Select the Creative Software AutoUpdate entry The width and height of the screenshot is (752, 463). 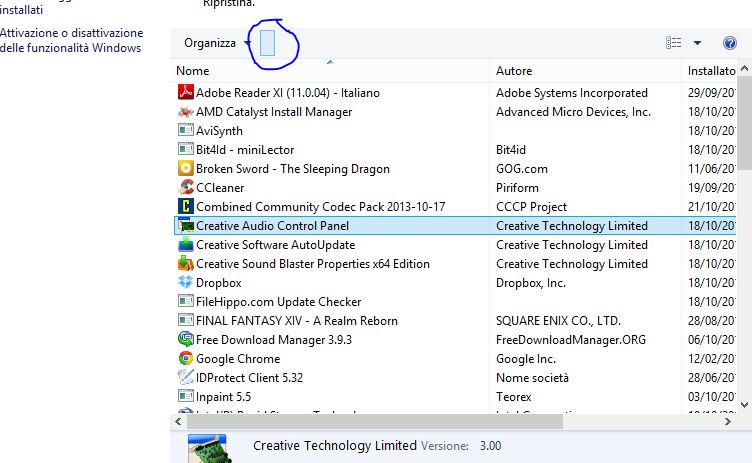[276, 245]
